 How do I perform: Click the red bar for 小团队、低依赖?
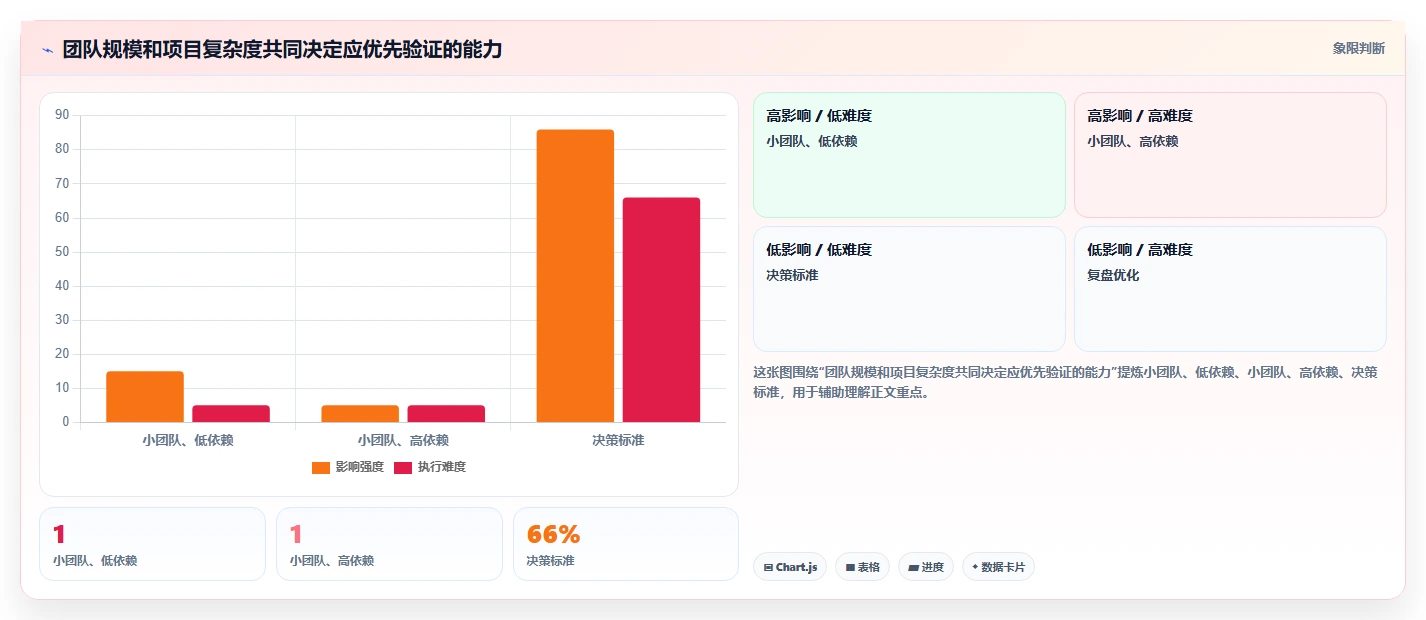231,413
